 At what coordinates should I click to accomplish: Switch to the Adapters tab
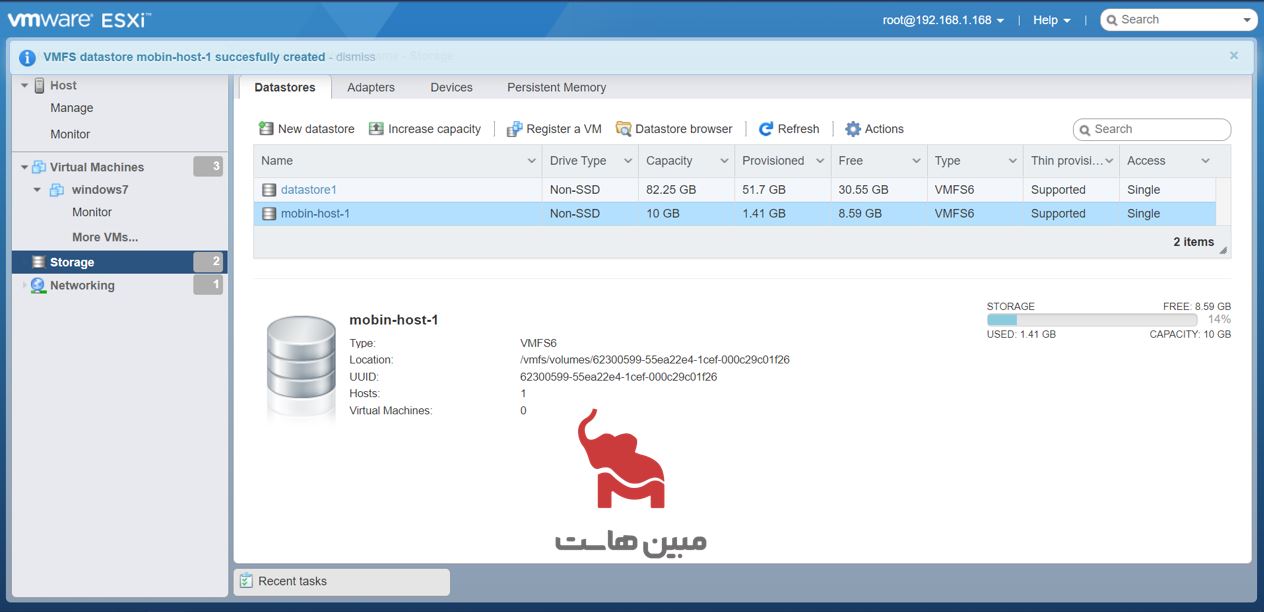click(371, 88)
